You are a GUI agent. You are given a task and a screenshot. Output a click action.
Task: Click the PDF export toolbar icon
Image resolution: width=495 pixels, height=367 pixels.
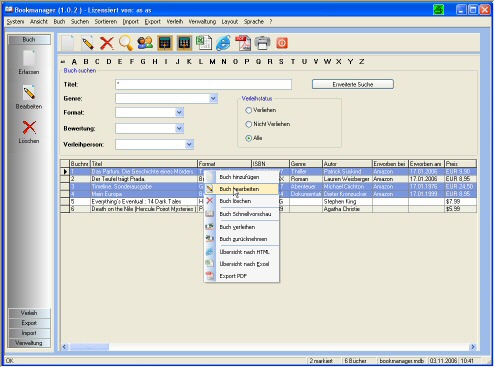pyautogui.click(x=243, y=43)
